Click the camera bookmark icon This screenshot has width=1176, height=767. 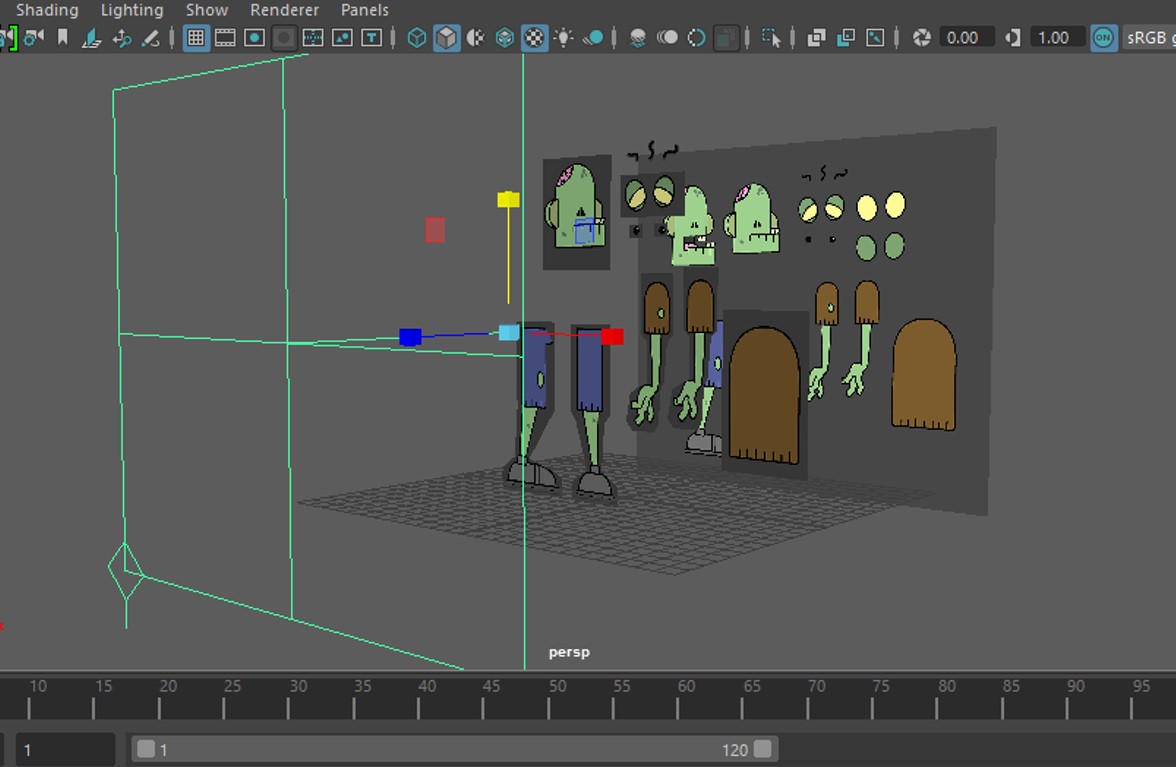63,38
